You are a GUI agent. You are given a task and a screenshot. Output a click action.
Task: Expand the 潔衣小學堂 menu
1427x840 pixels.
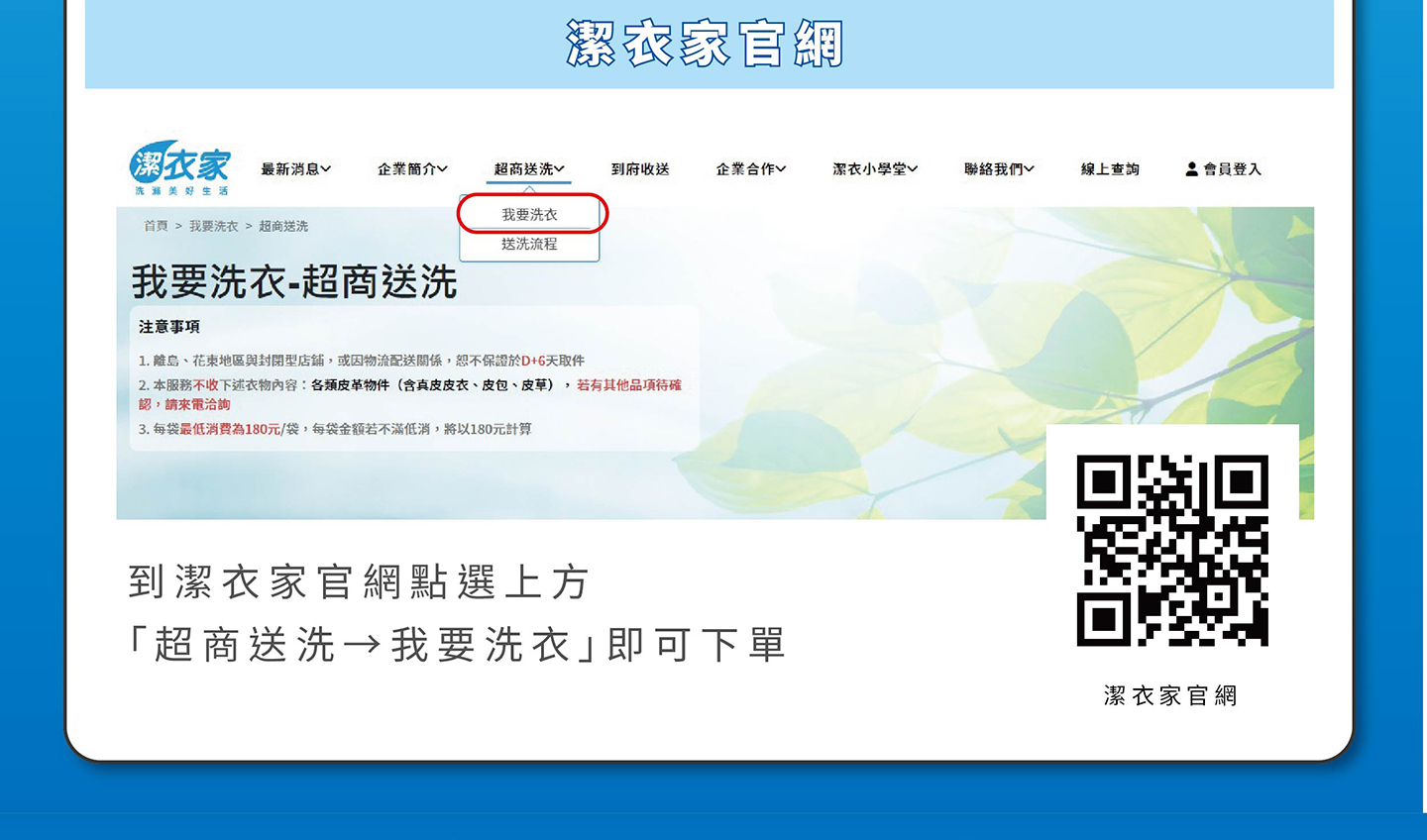tap(875, 169)
